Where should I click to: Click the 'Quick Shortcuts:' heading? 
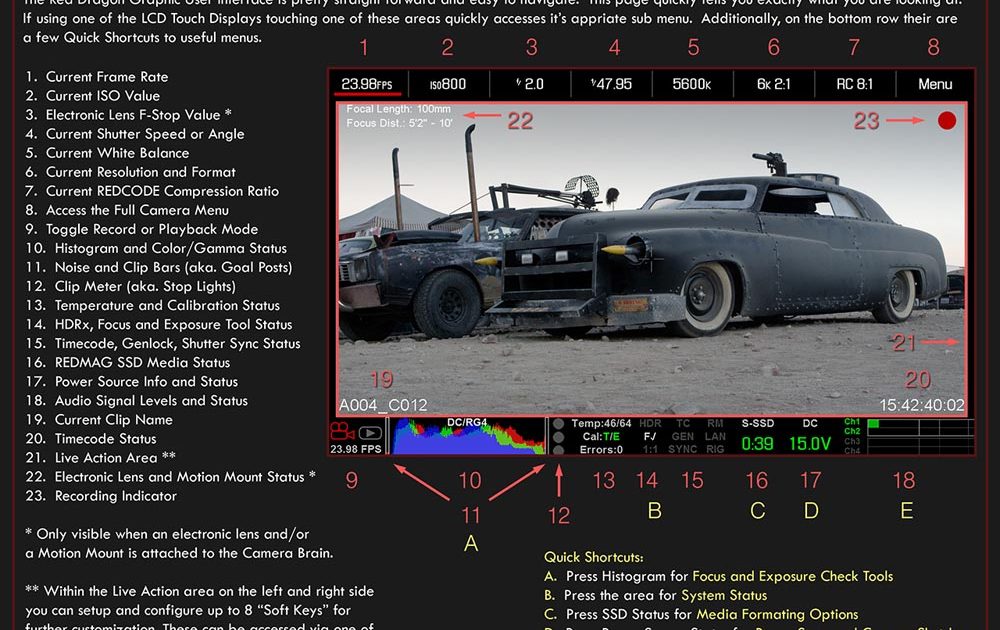click(593, 557)
